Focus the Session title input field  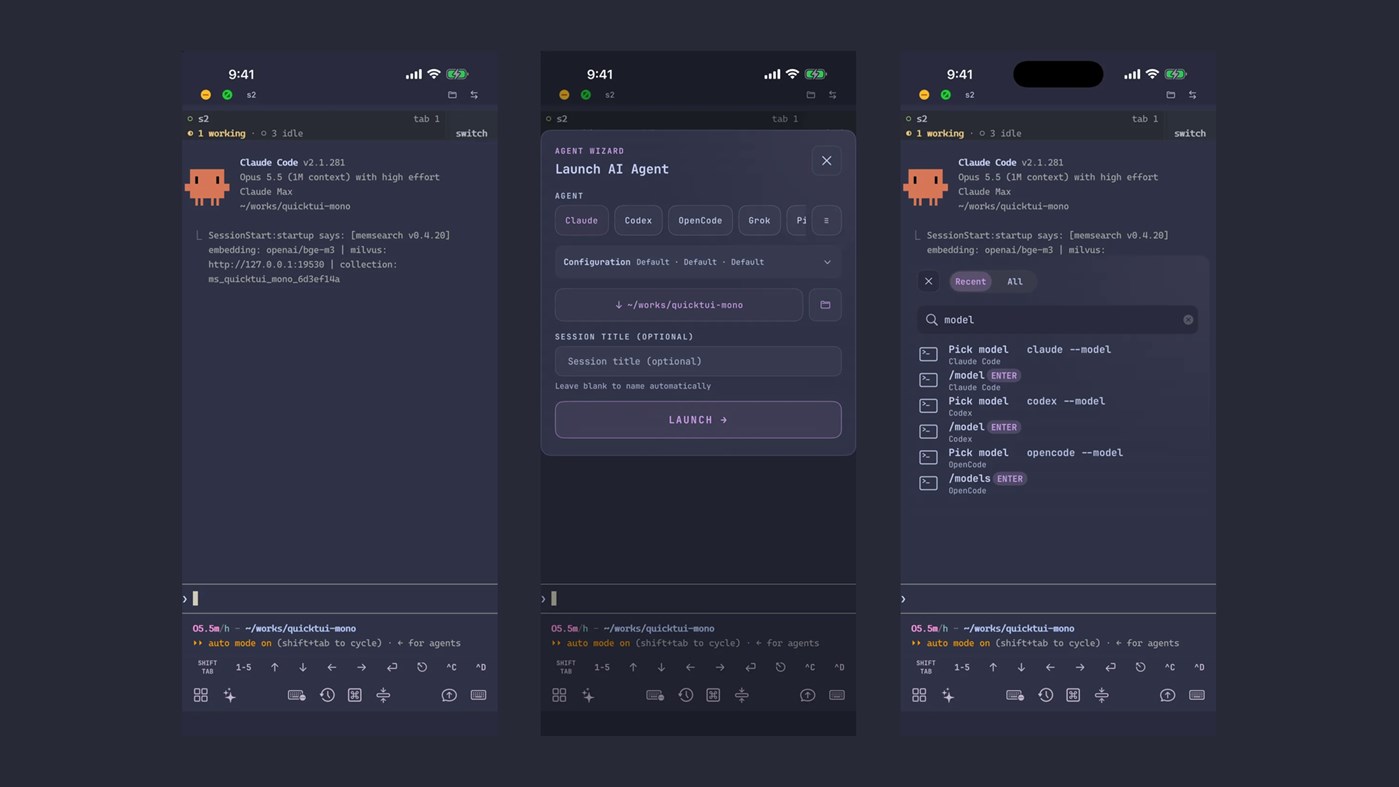698,361
